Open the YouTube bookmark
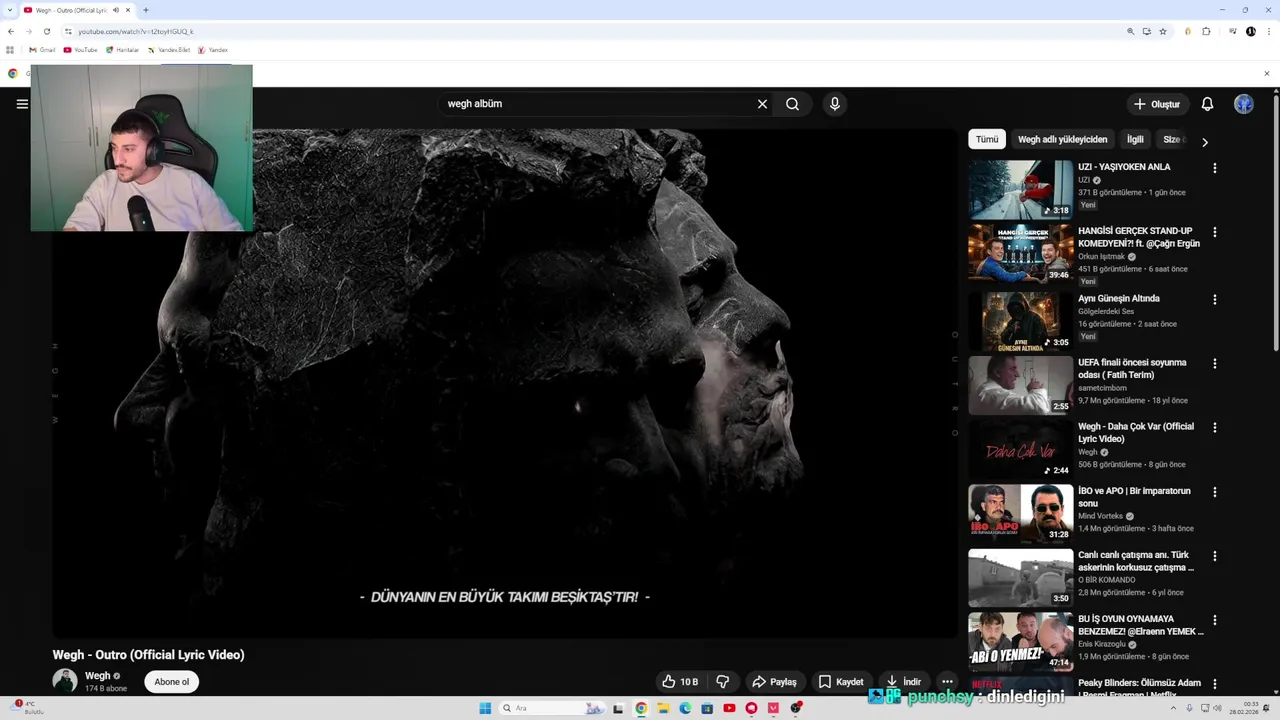Viewport: 1280px width, 720px height. point(80,50)
